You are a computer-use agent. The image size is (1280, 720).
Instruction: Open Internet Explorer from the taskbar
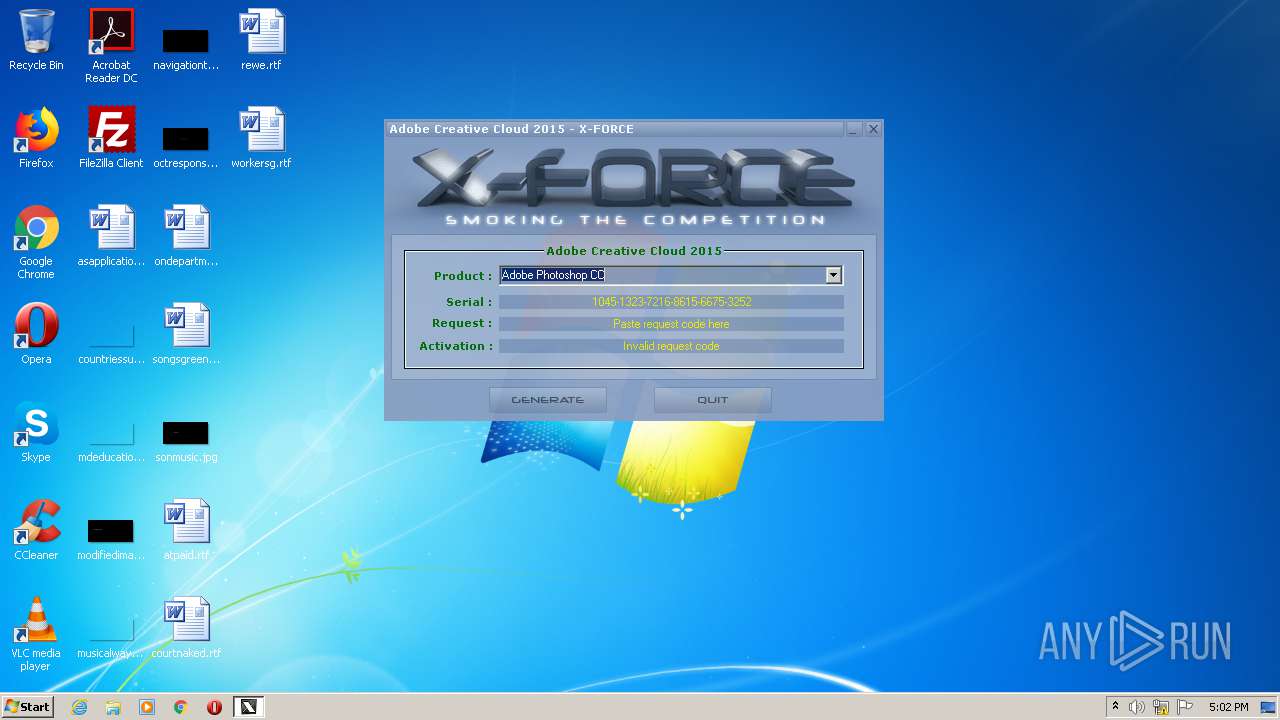(80, 707)
